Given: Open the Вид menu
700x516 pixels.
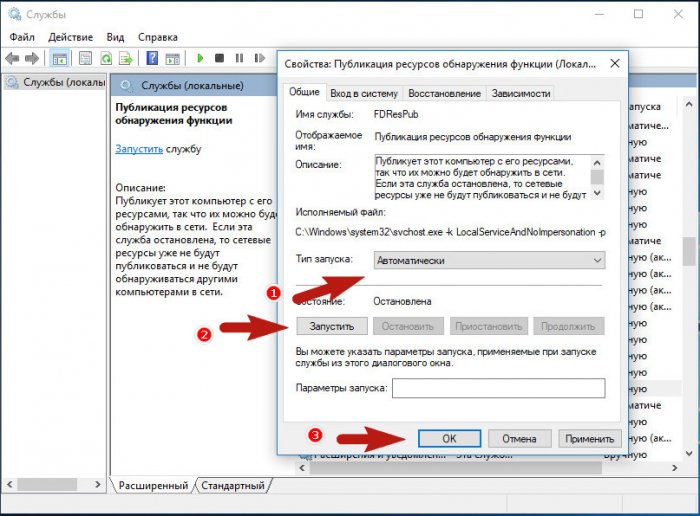Looking at the screenshot, I should [115, 37].
